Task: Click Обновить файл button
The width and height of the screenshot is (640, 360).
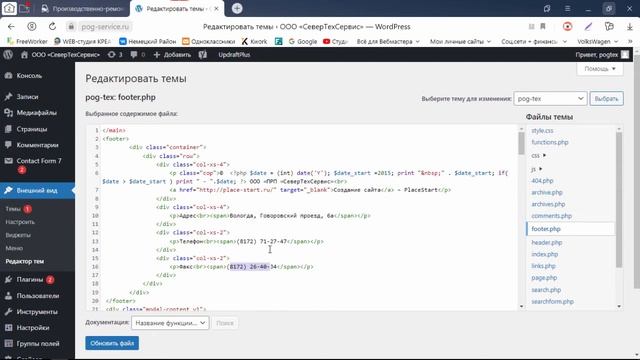Action: (x=112, y=343)
